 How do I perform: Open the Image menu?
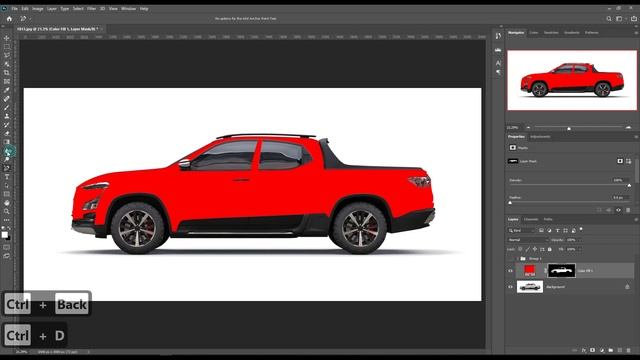pos(38,9)
